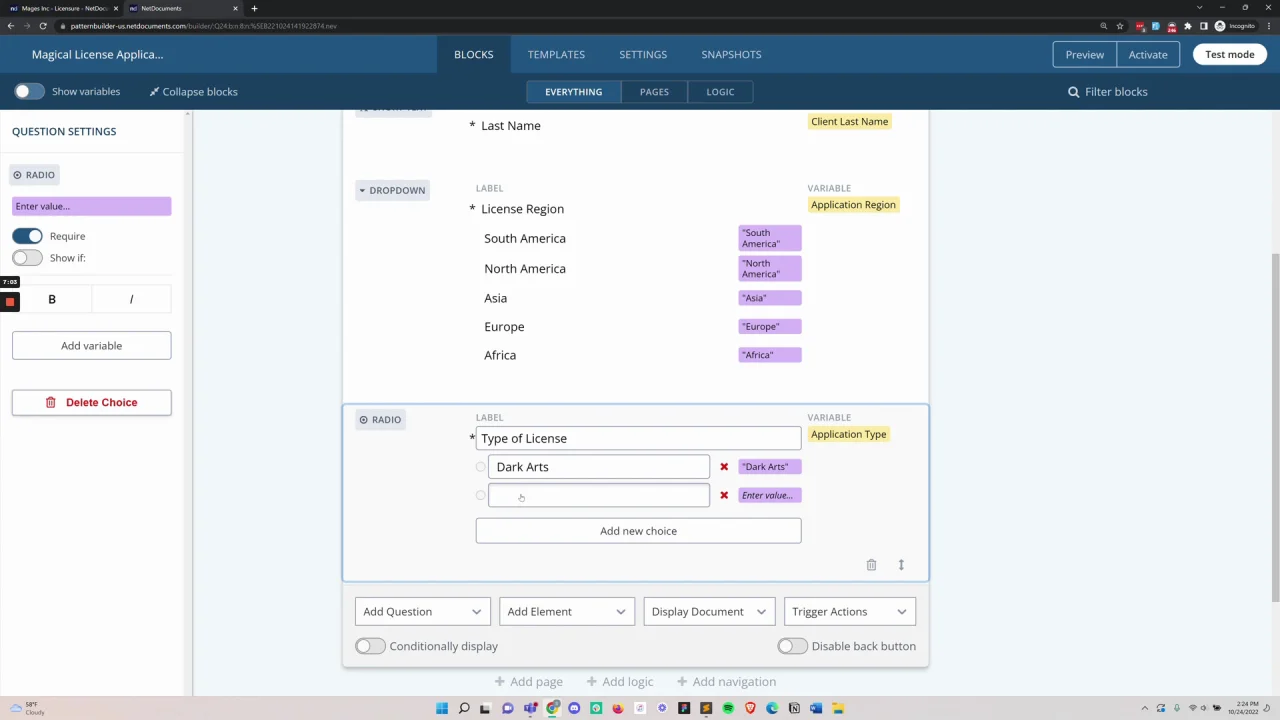Apply italic formatting with I button

pos(131,299)
